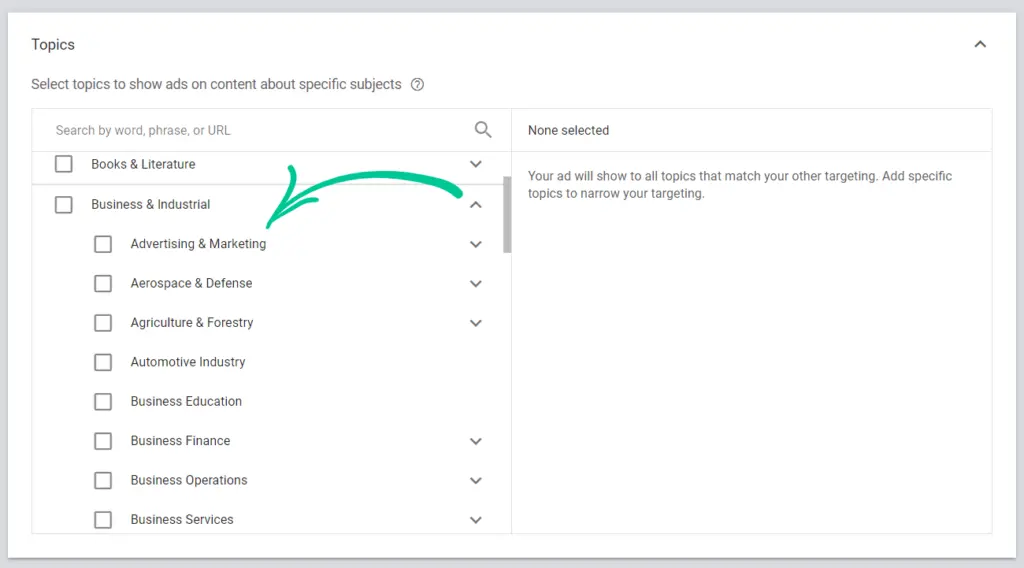This screenshot has width=1024, height=568.
Task: Open the Business Operations subtopics arrow
Action: (476, 481)
